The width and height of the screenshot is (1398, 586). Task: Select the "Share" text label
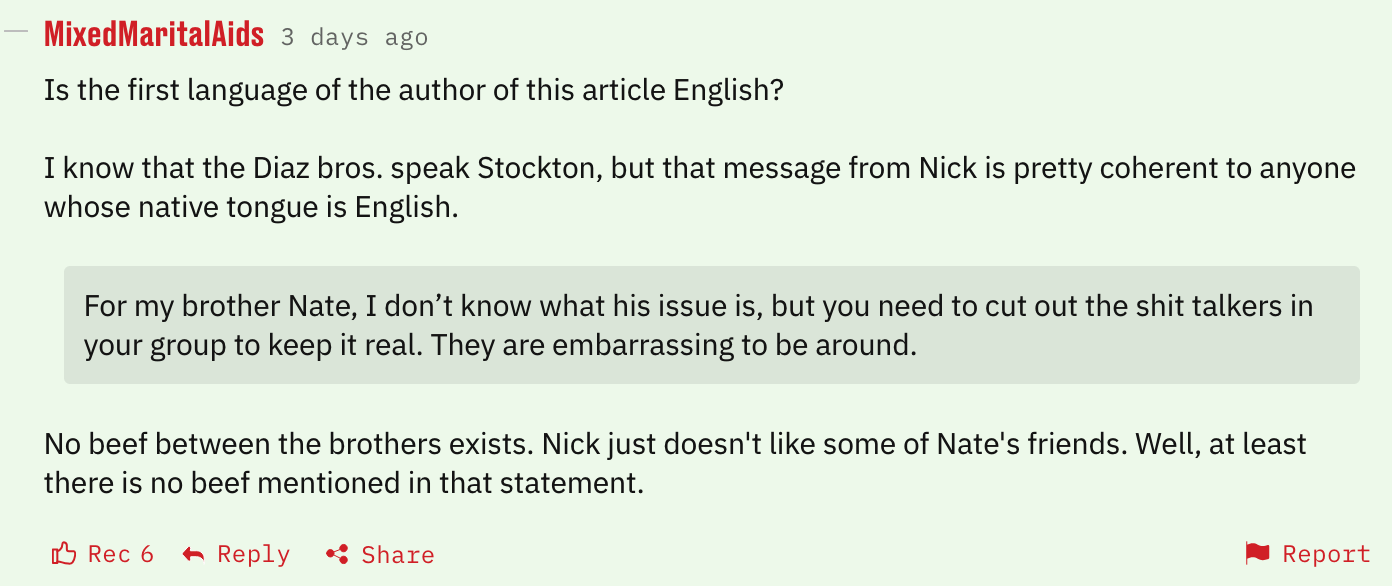tap(397, 554)
